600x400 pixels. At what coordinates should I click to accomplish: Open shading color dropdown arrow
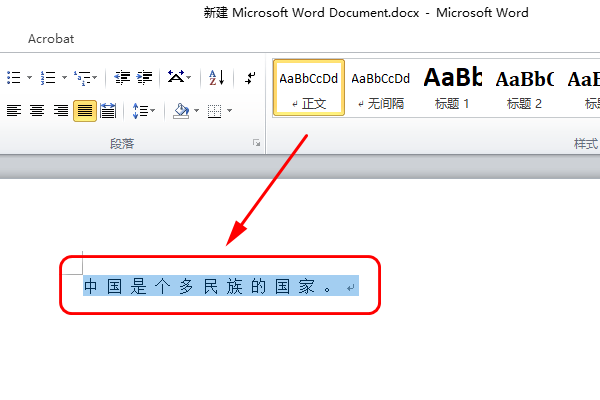point(197,111)
